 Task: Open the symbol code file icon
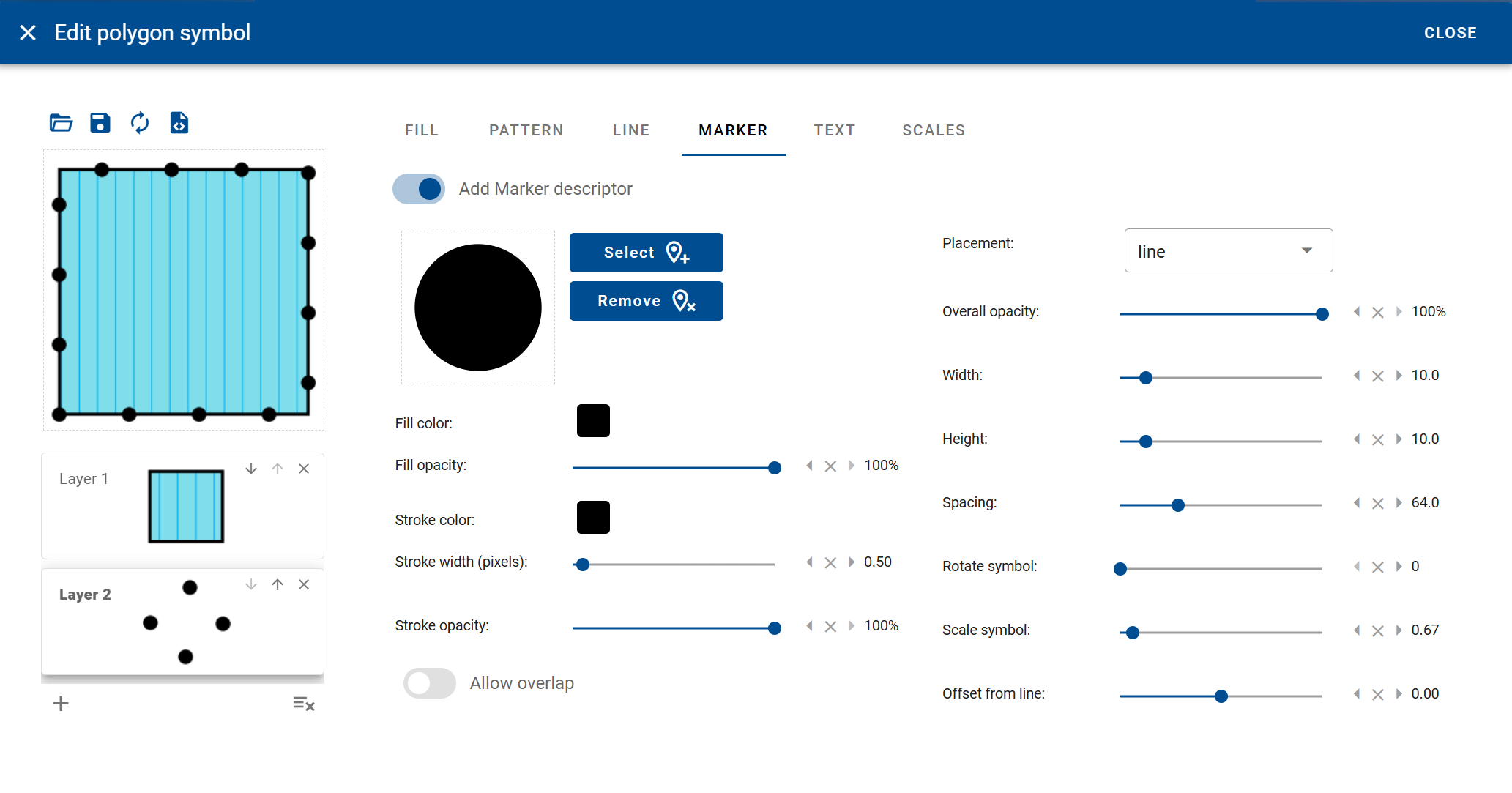click(179, 123)
